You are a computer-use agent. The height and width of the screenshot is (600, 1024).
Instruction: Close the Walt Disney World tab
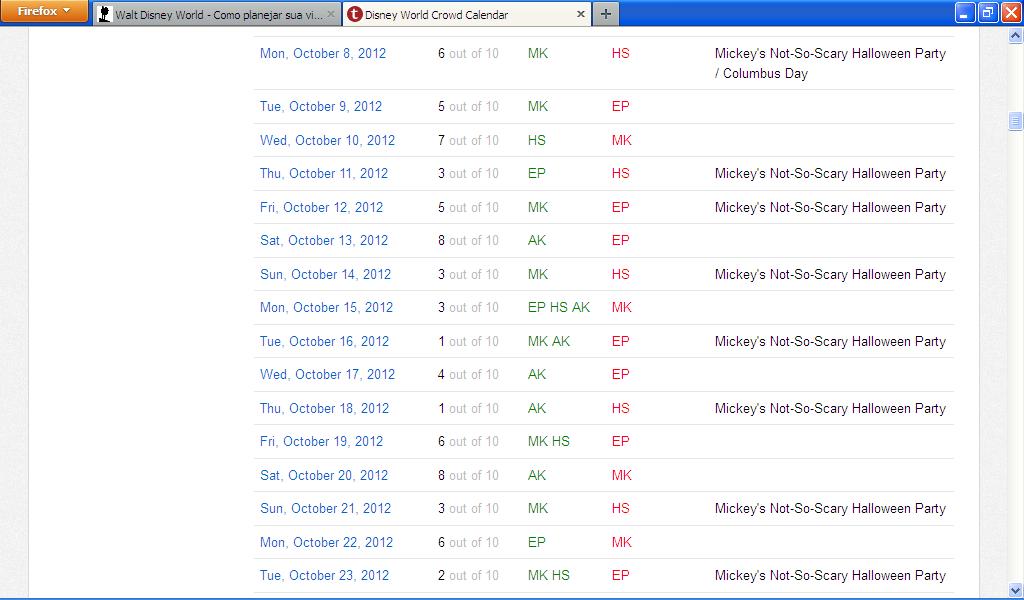point(332,15)
